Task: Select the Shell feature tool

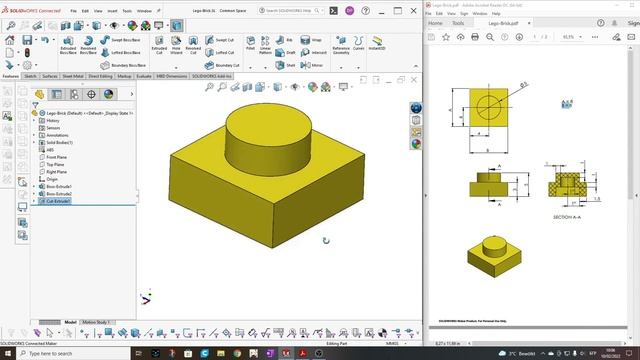Action: click(285, 65)
